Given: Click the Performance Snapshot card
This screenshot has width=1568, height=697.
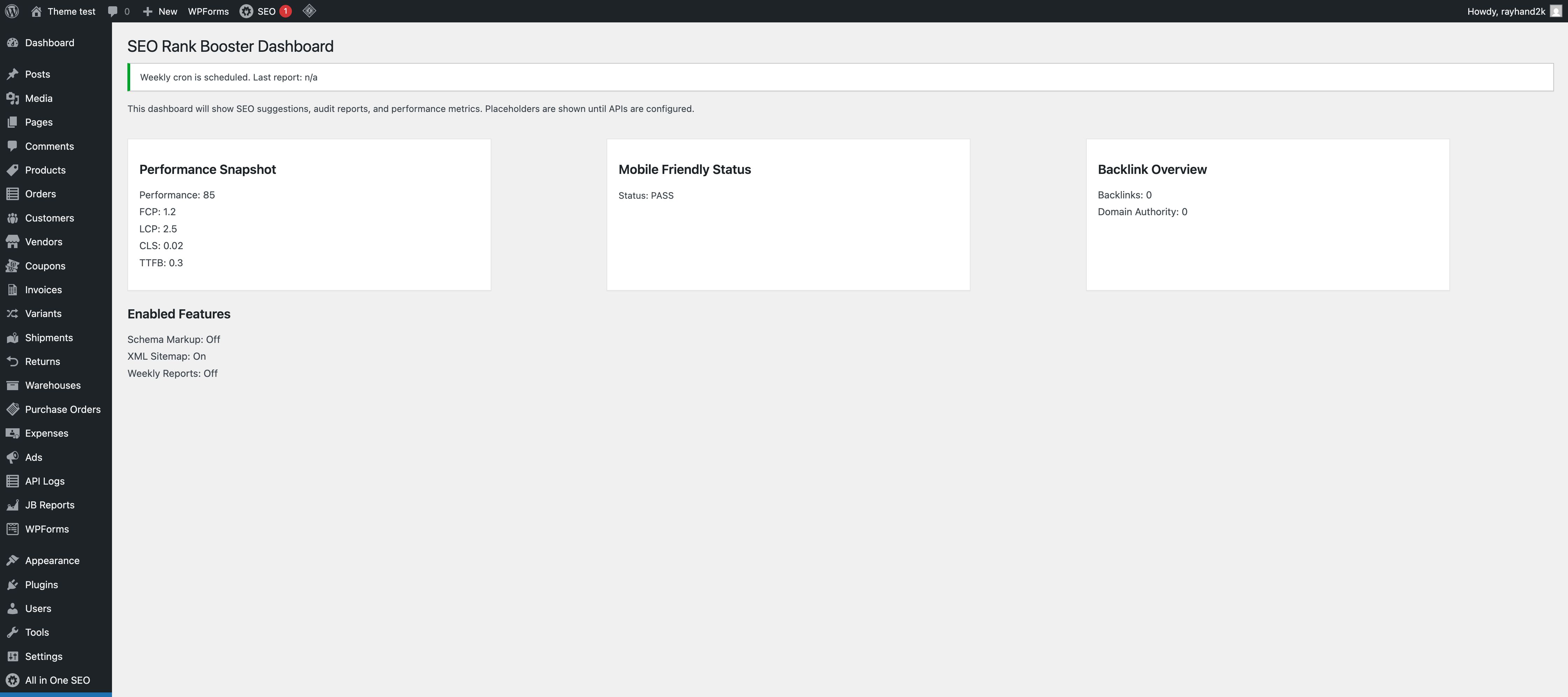Looking at the screenshot, I should pyautogui.click(x=309, y=214).
